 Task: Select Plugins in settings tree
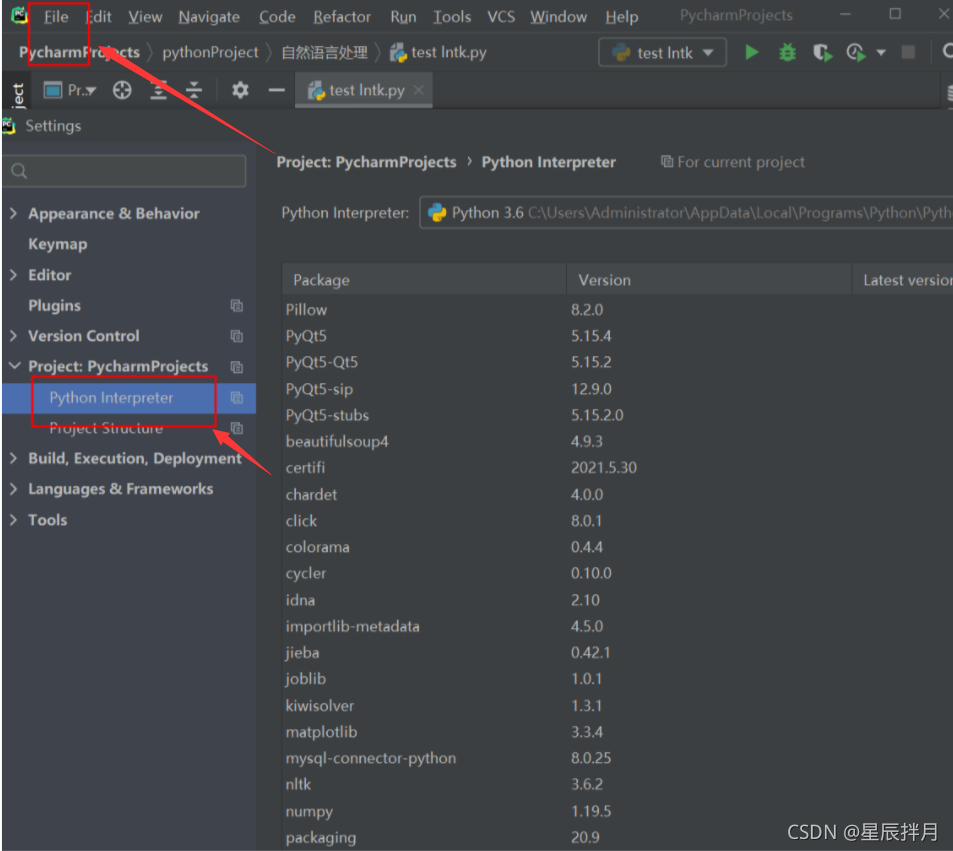pos(54,305)
